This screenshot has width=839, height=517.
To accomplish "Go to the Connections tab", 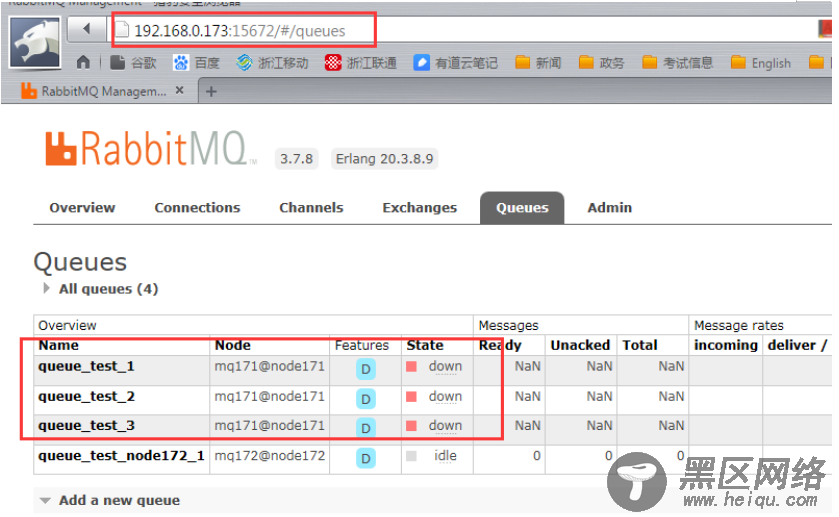I will 197,208.
